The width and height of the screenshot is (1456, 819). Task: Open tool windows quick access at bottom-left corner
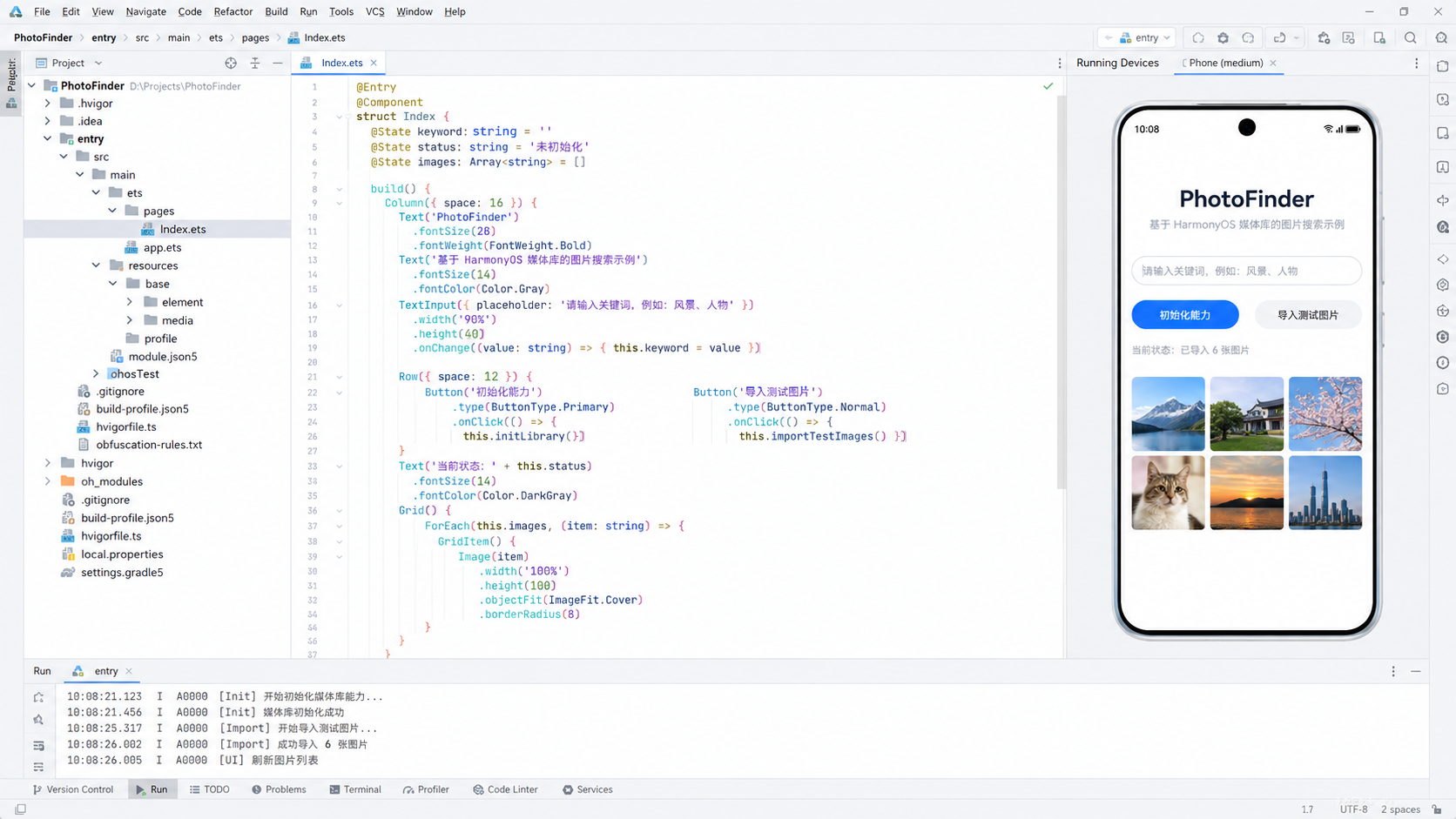(x=20, y=809)
